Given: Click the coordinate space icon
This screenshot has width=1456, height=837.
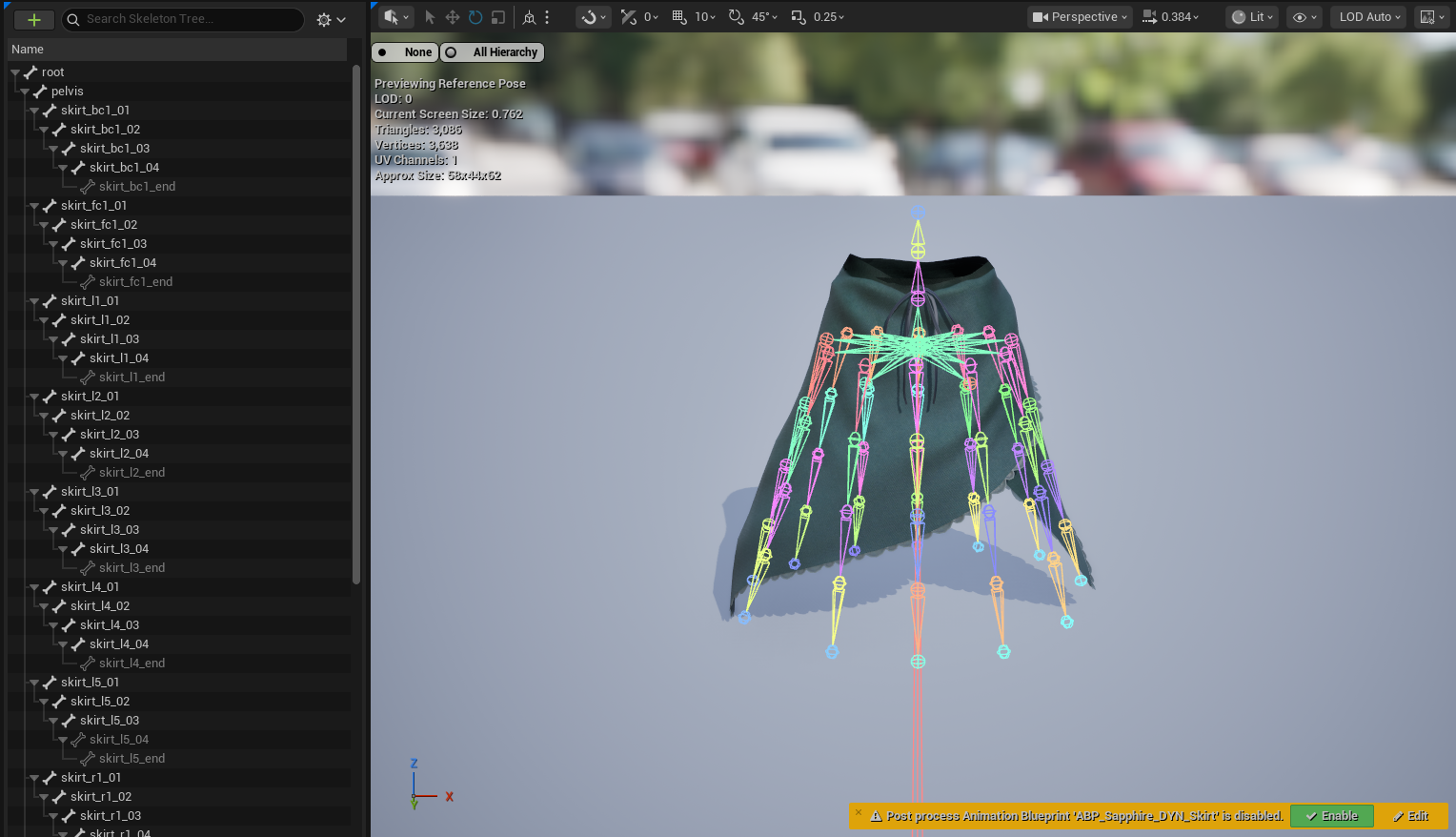Looking at the screenshot, I should point(529,17).
